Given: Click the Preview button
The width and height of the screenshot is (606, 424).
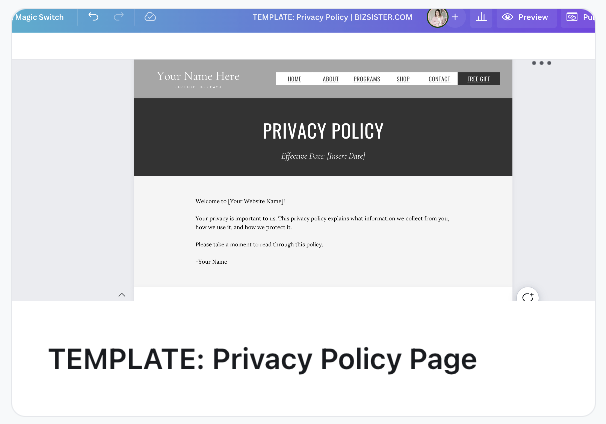Looking at the screenshot, I should tap(525, 17).
